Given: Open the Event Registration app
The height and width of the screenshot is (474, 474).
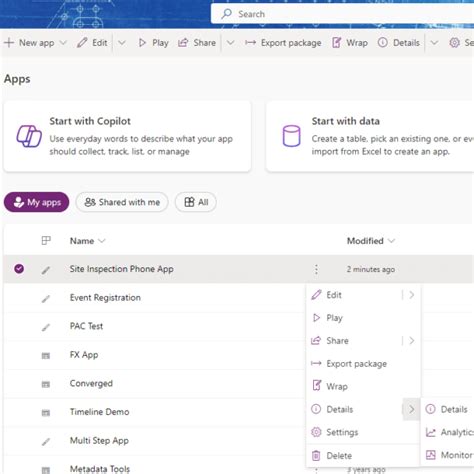Looking at the screenshot, I should click(105, 298).
